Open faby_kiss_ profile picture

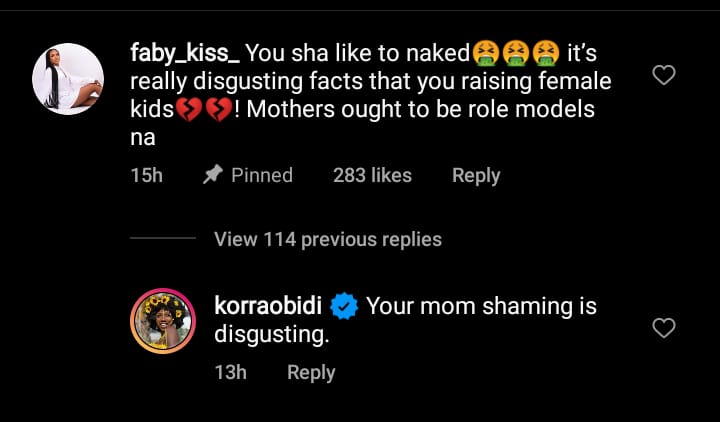[x=69, y=80]
